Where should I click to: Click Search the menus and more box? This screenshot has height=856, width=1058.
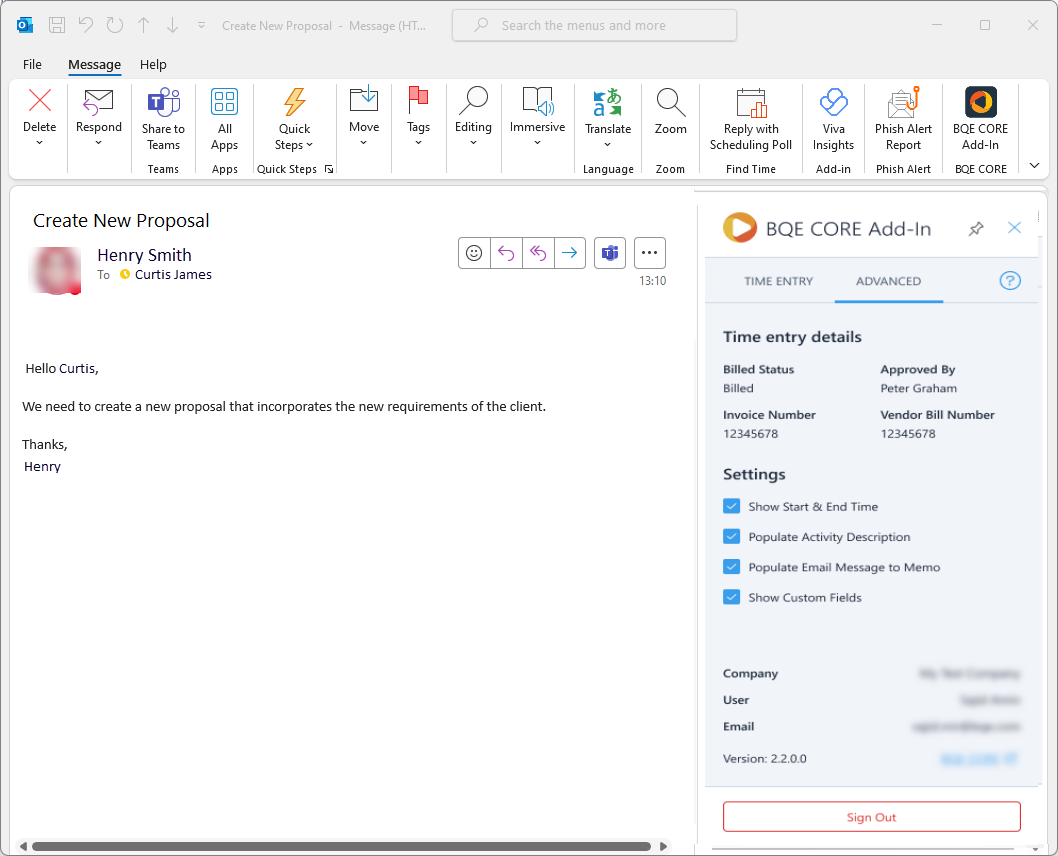click(594, 26)
